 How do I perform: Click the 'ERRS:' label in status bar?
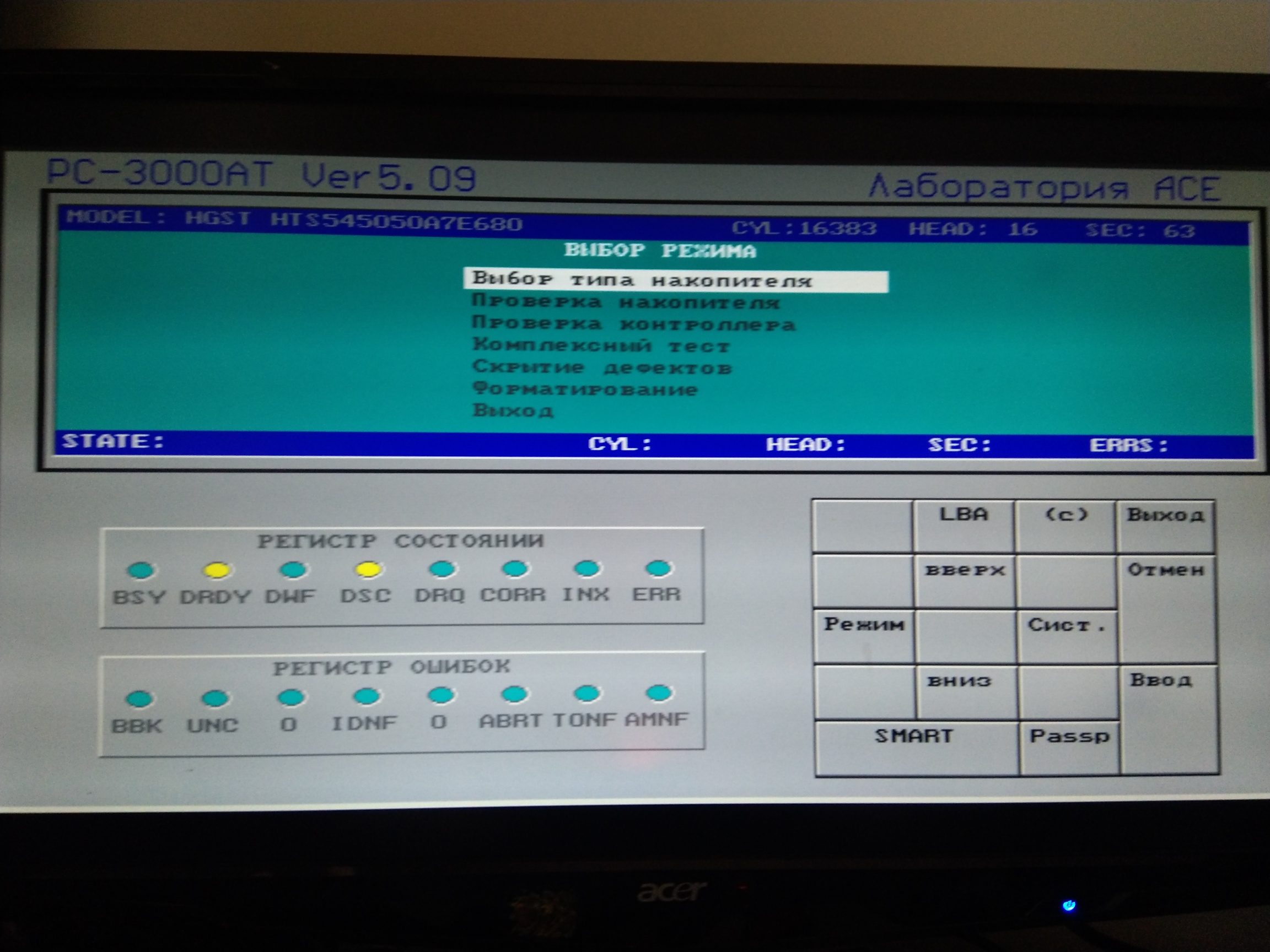[x=1129, y=444]
